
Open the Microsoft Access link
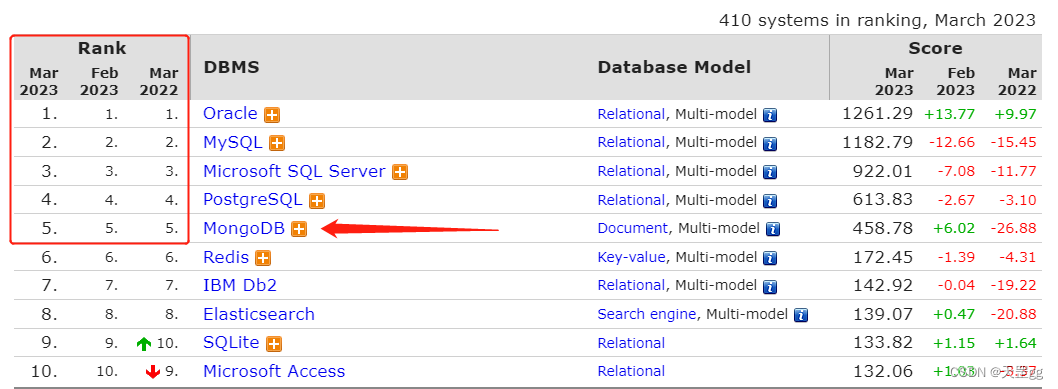click(274, 371)
